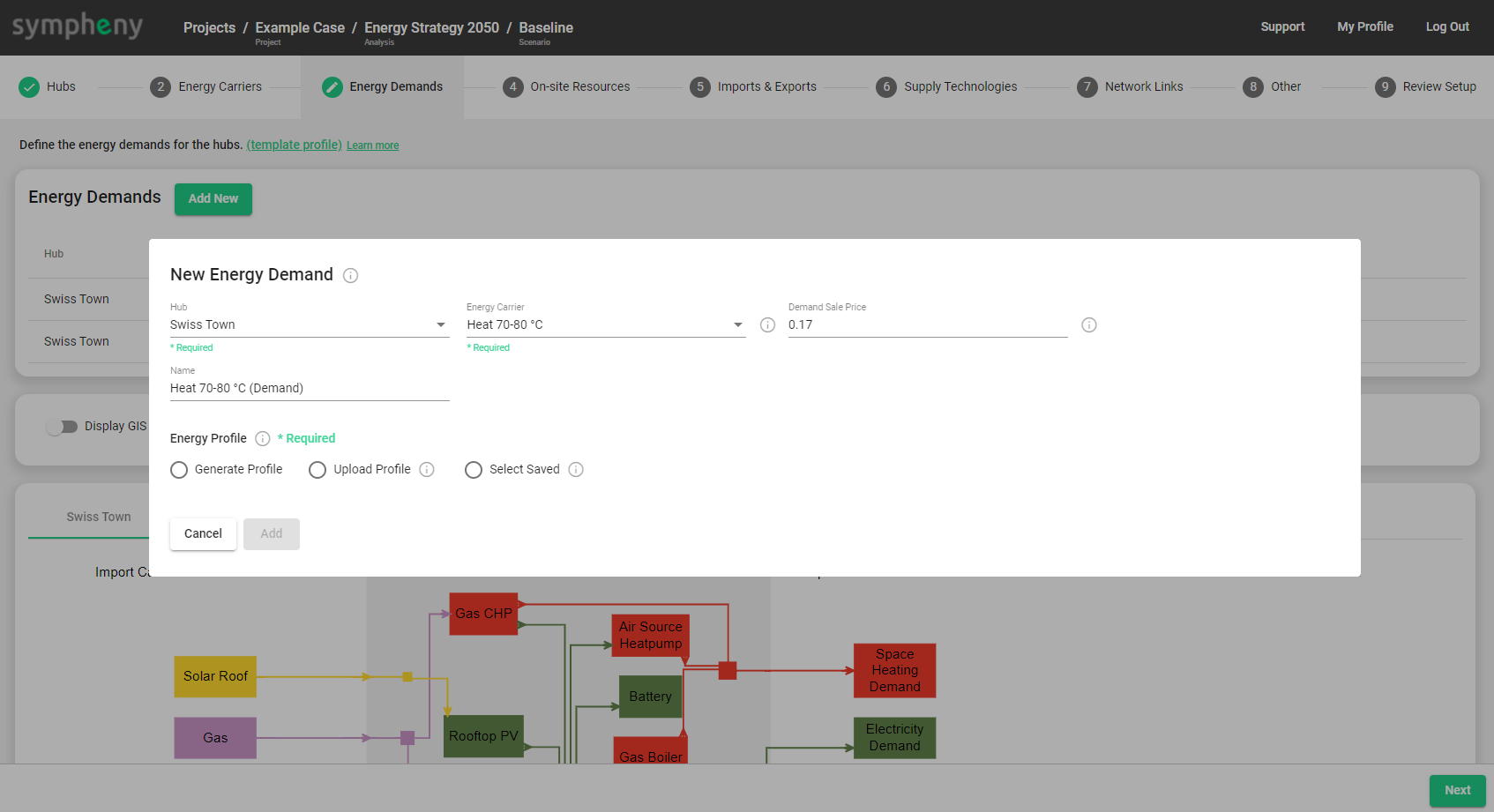Click info icon beside Energy Profile label

263,439
